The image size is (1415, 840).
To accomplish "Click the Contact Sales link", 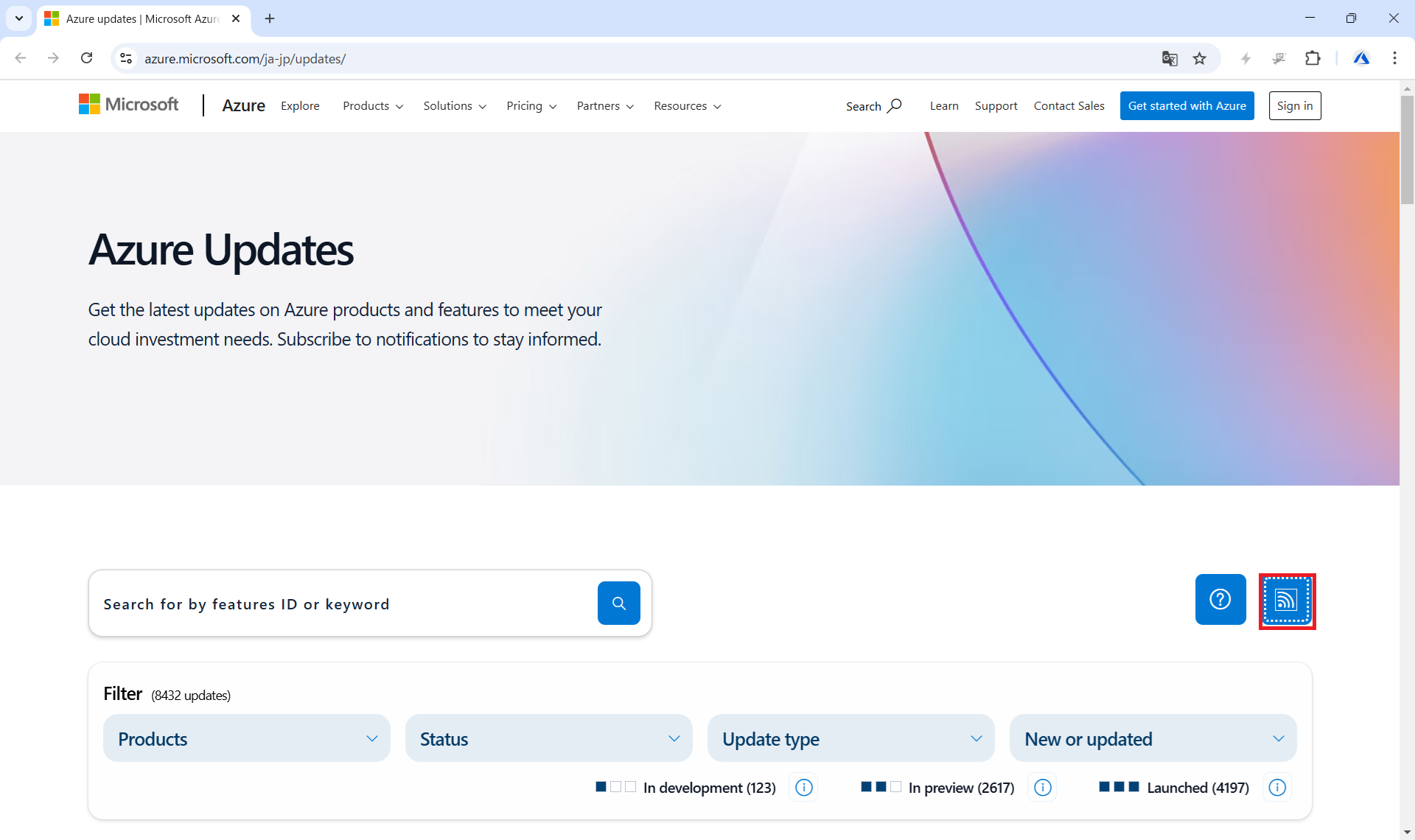I will (1069, 106).
